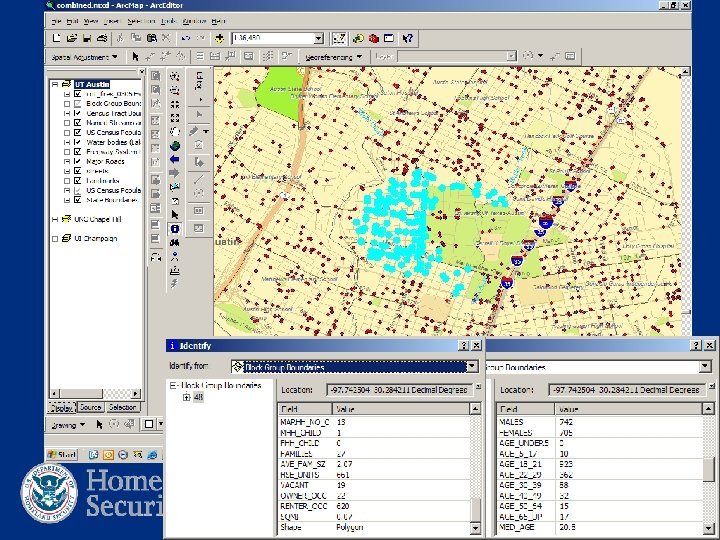Click the map view scroll-up arrow
The width and height of the screenshot is (720, 540).
point(685,71)
